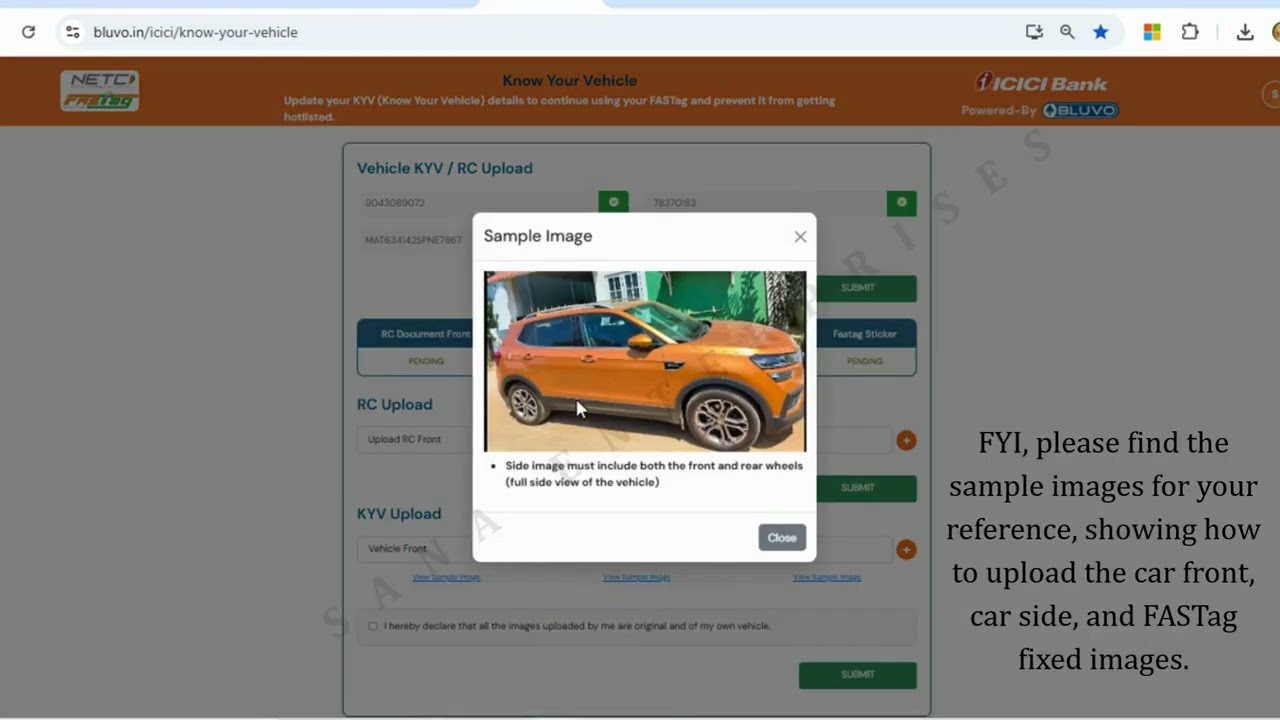Click the side image wheels instruction text

point(654,474)
